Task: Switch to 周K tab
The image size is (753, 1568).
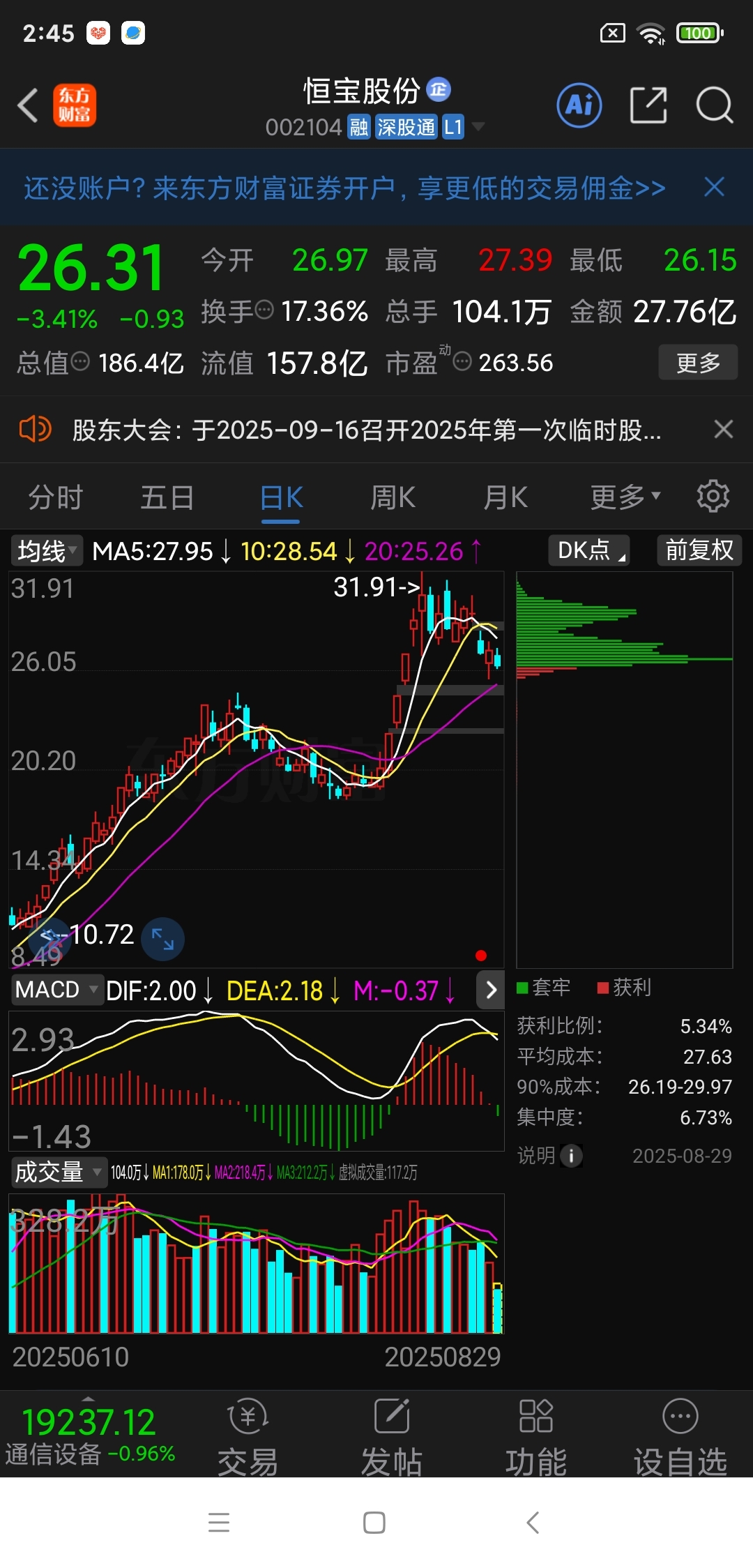Action: (393, 497)
